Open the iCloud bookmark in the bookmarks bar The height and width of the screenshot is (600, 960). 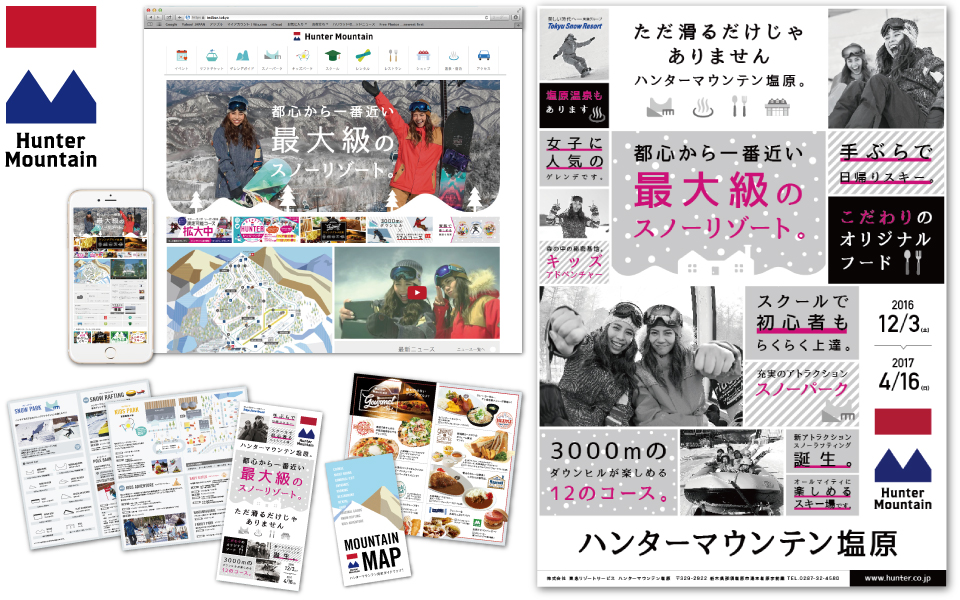(277, 24)
